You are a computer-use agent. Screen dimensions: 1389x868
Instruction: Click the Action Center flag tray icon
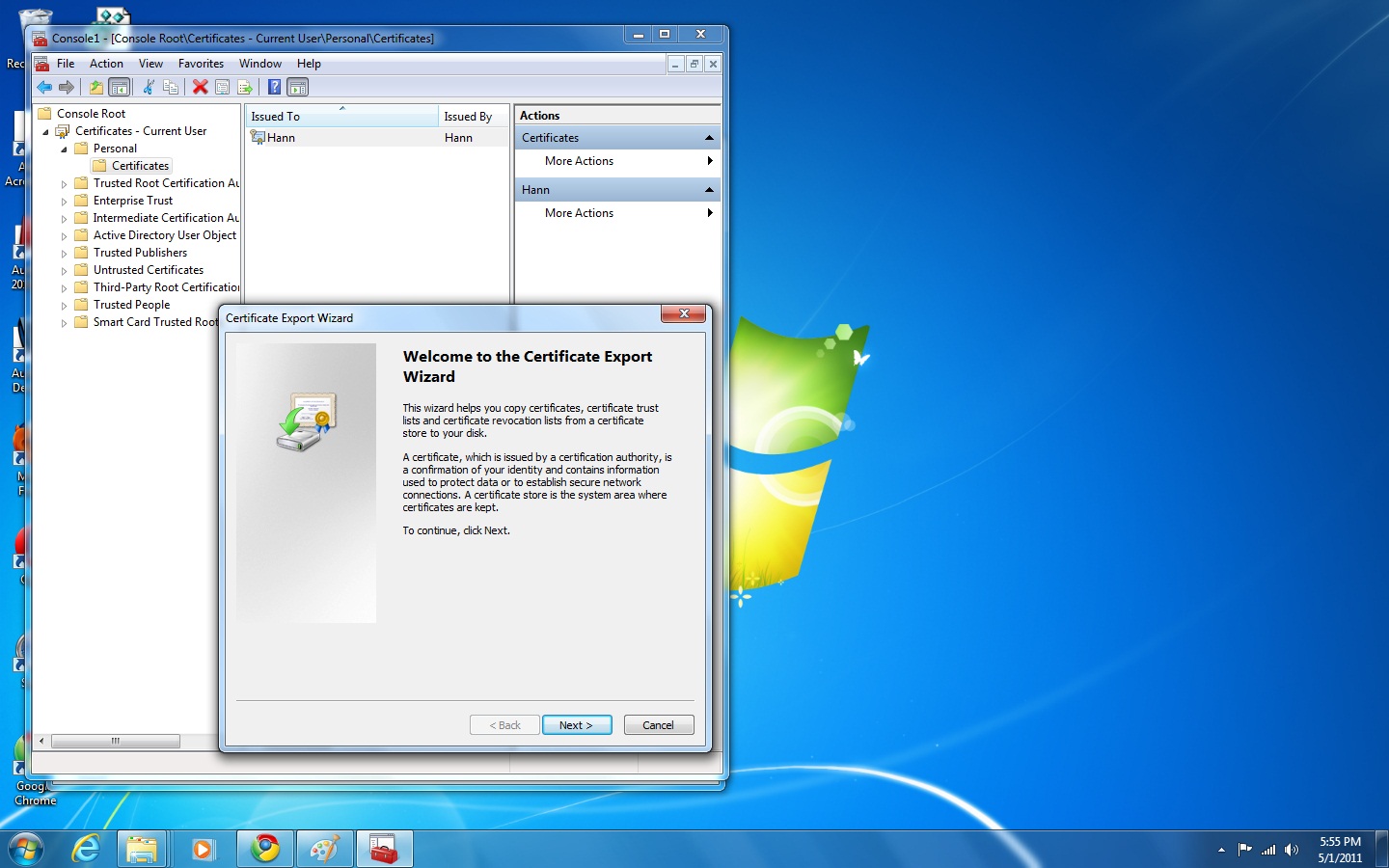click(1244, 850)
